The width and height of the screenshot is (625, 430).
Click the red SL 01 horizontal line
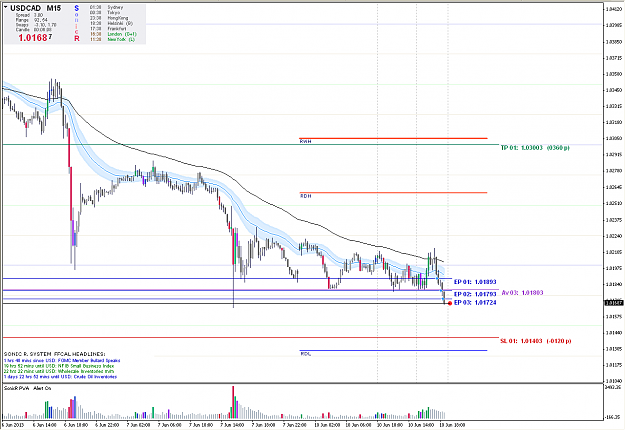[250, 338]
